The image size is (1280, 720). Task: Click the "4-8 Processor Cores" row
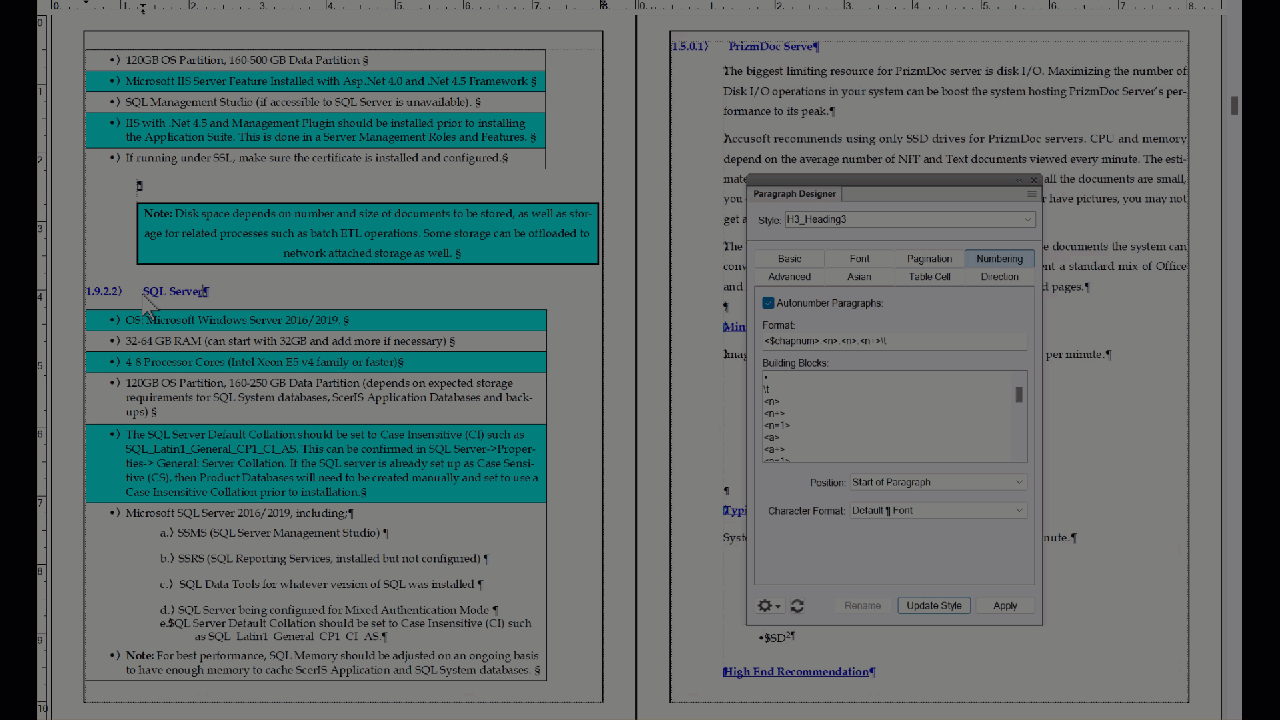[315, 362]
